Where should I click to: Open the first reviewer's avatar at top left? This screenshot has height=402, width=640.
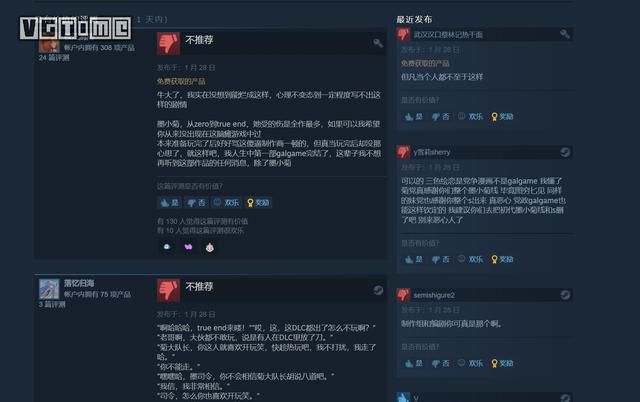click(x=49, y=46)
